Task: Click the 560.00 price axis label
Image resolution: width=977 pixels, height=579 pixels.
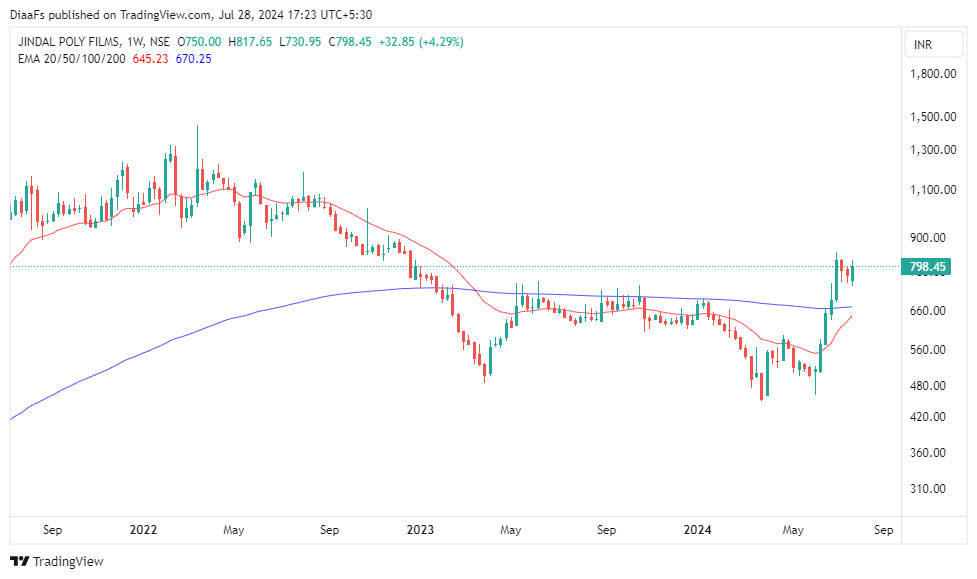Action: [x=928, y=350]
